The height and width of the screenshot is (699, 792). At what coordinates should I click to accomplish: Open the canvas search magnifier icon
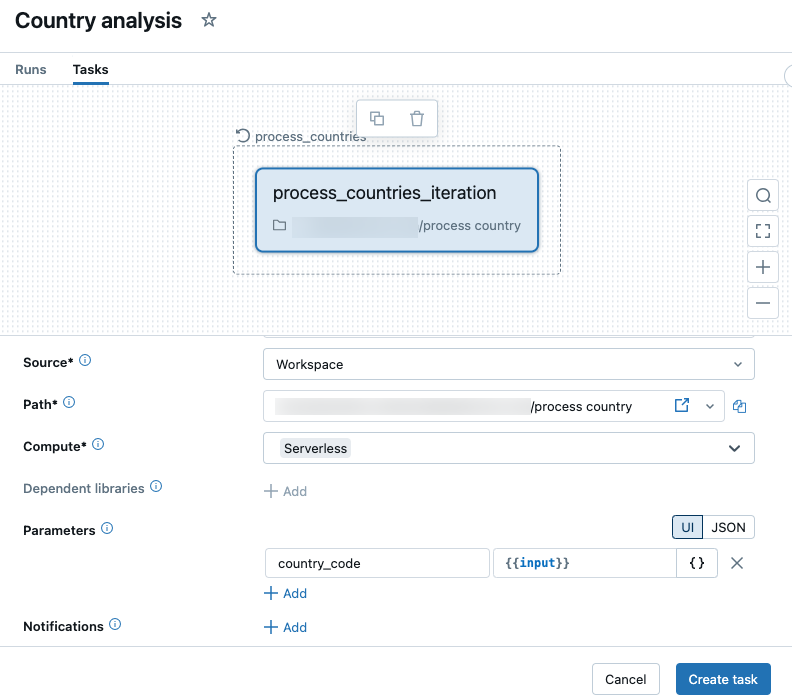763,195
